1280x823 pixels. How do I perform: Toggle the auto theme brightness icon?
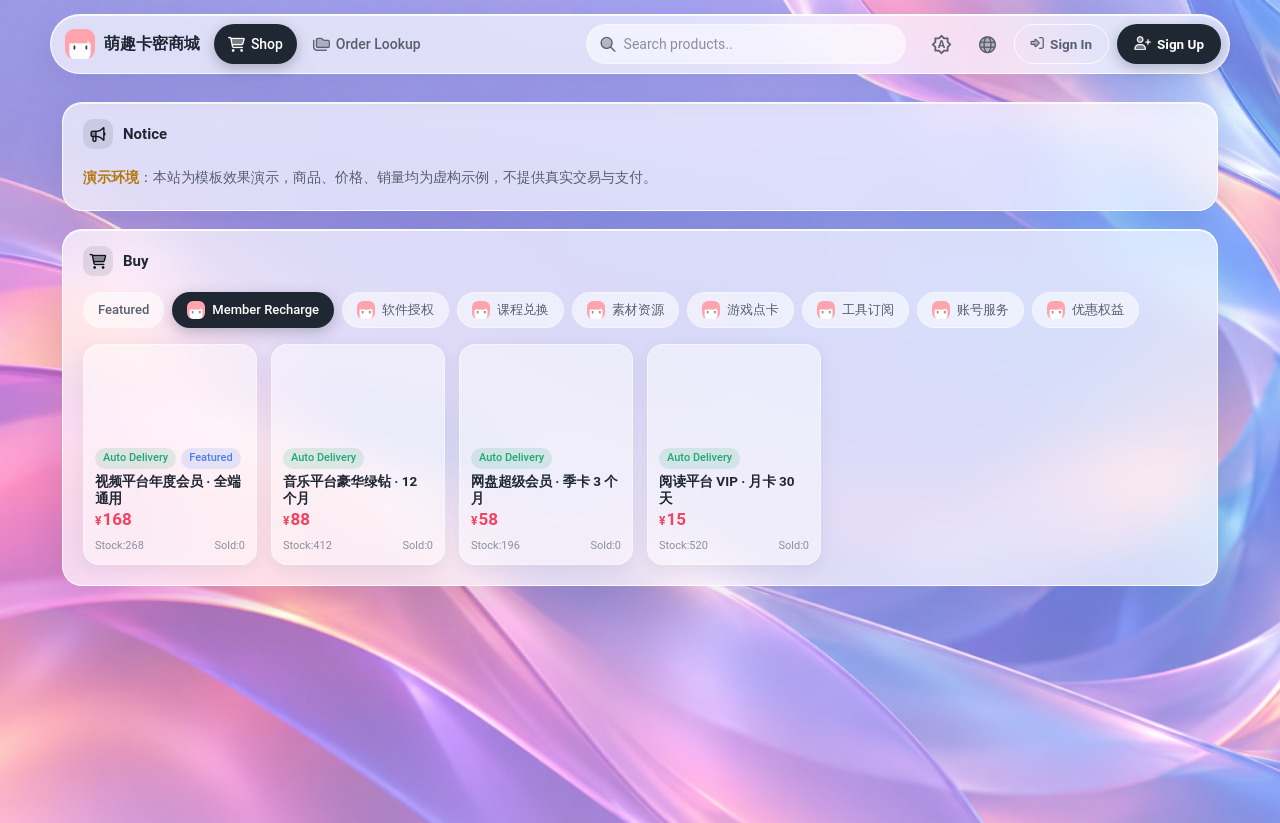coord(941,44)
